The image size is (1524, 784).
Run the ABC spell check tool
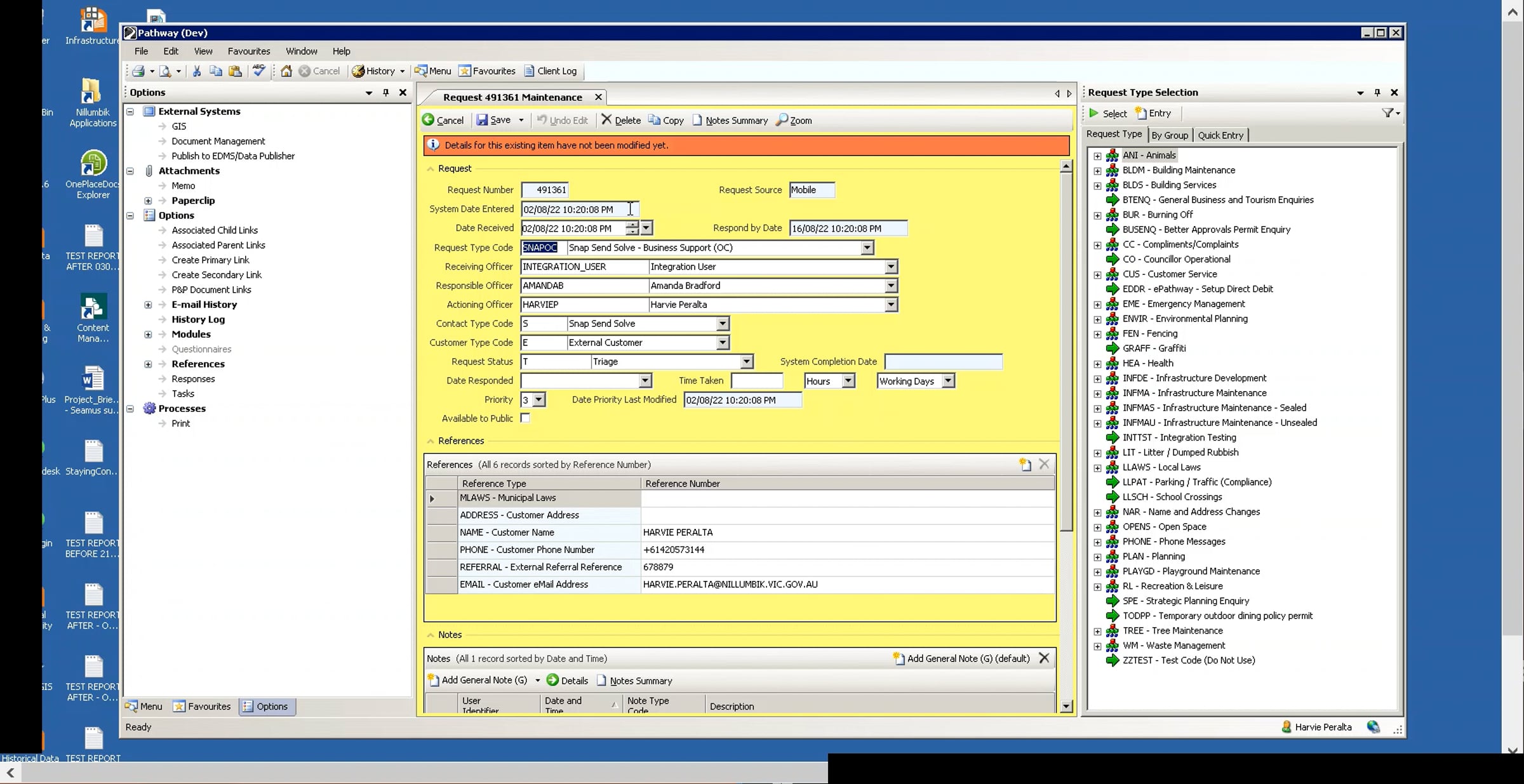[x=258, y=70]
